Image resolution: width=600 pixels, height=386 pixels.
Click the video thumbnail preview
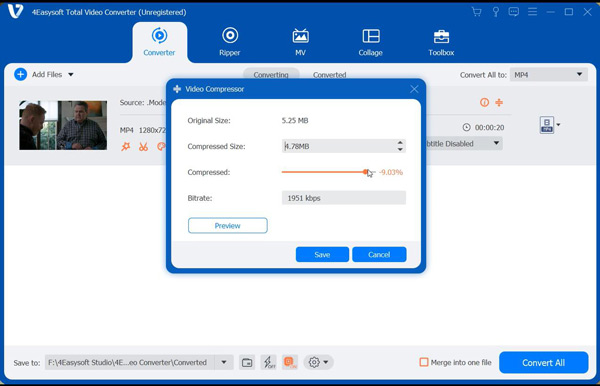point(63,125)
